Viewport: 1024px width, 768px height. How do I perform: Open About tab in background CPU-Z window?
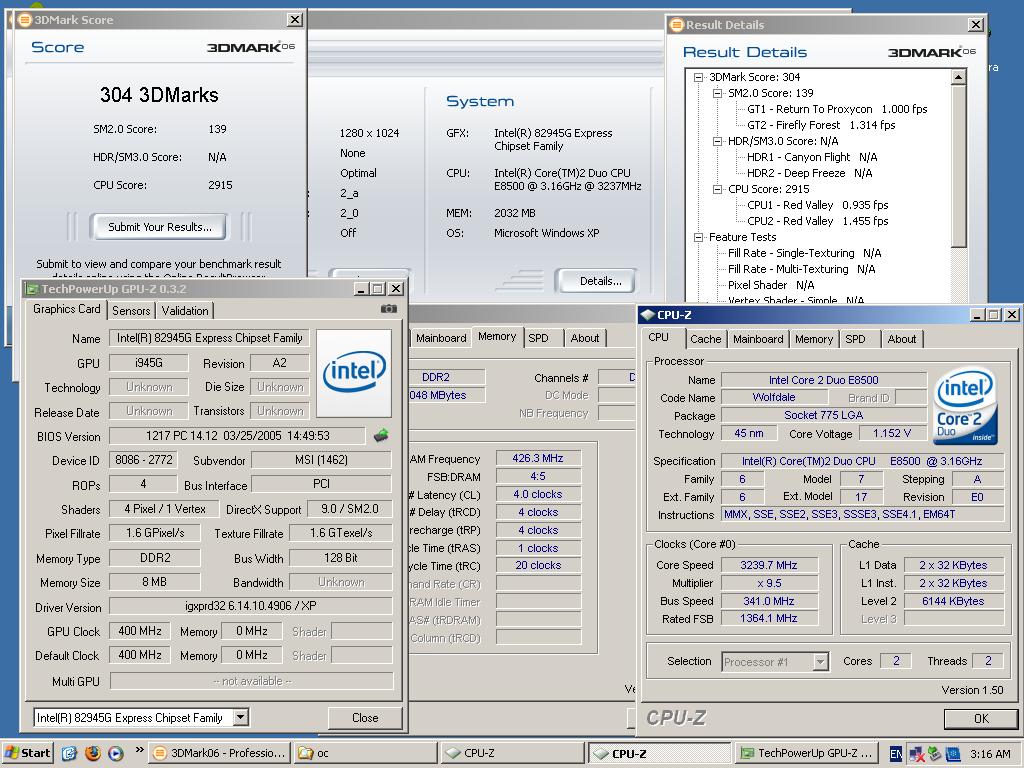point(584,338)
